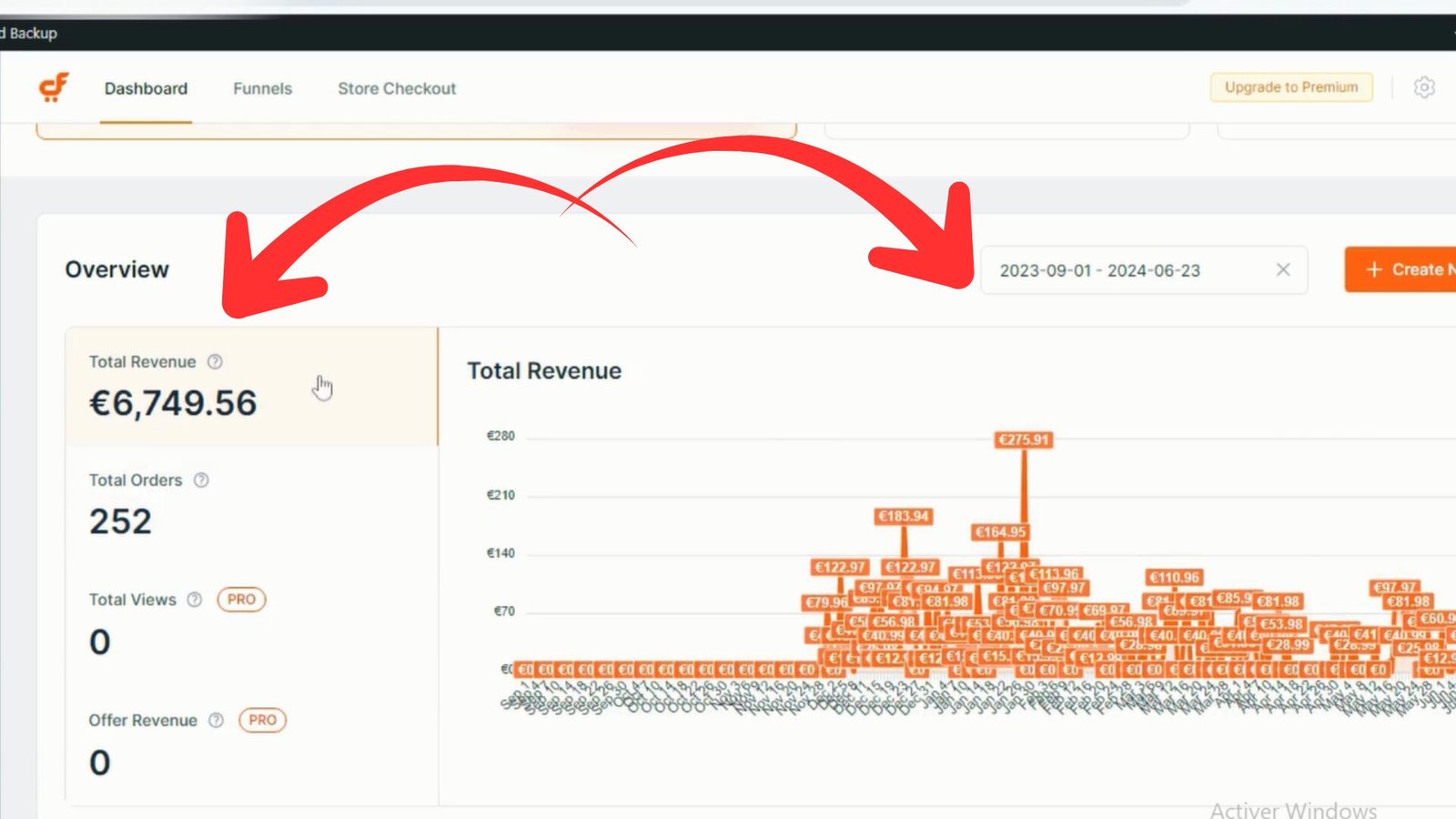Click the €110.96 data label on chart

click(x=1174, y=578)
